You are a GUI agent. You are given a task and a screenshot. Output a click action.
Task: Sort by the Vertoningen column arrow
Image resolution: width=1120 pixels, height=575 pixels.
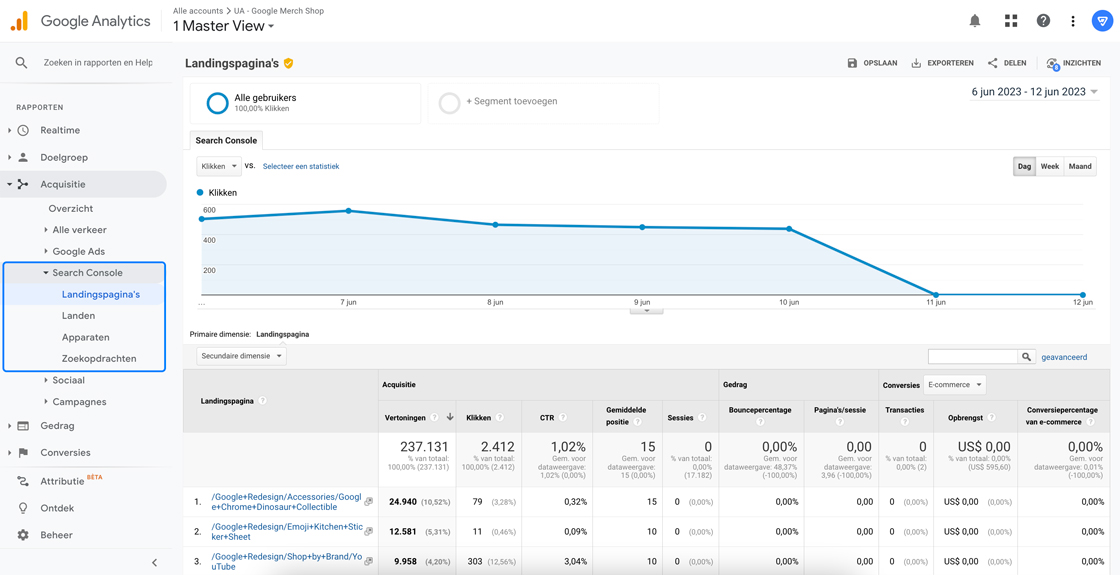pos(450,417)
